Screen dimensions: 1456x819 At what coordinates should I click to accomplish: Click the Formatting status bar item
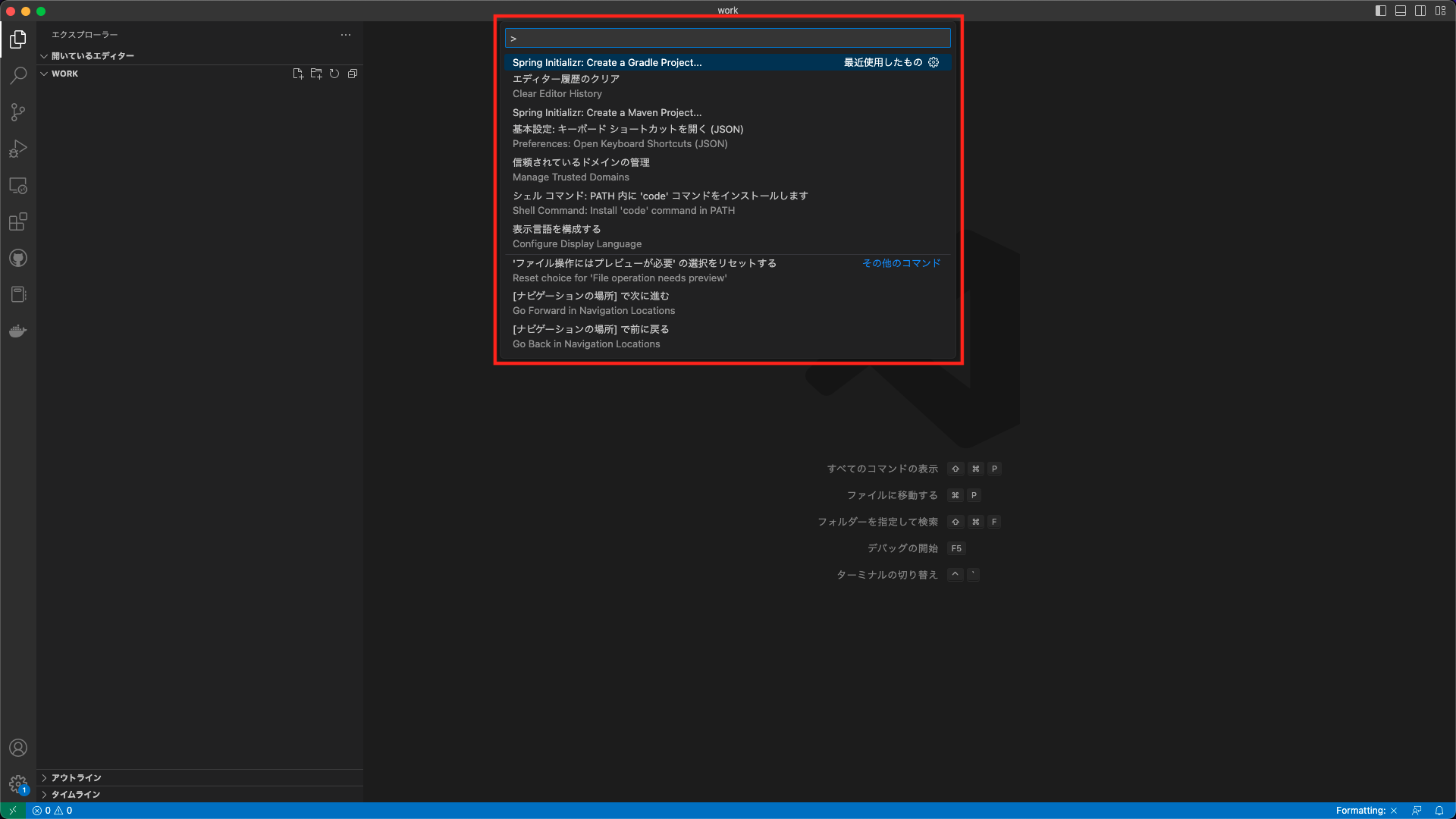[1366, 811]
